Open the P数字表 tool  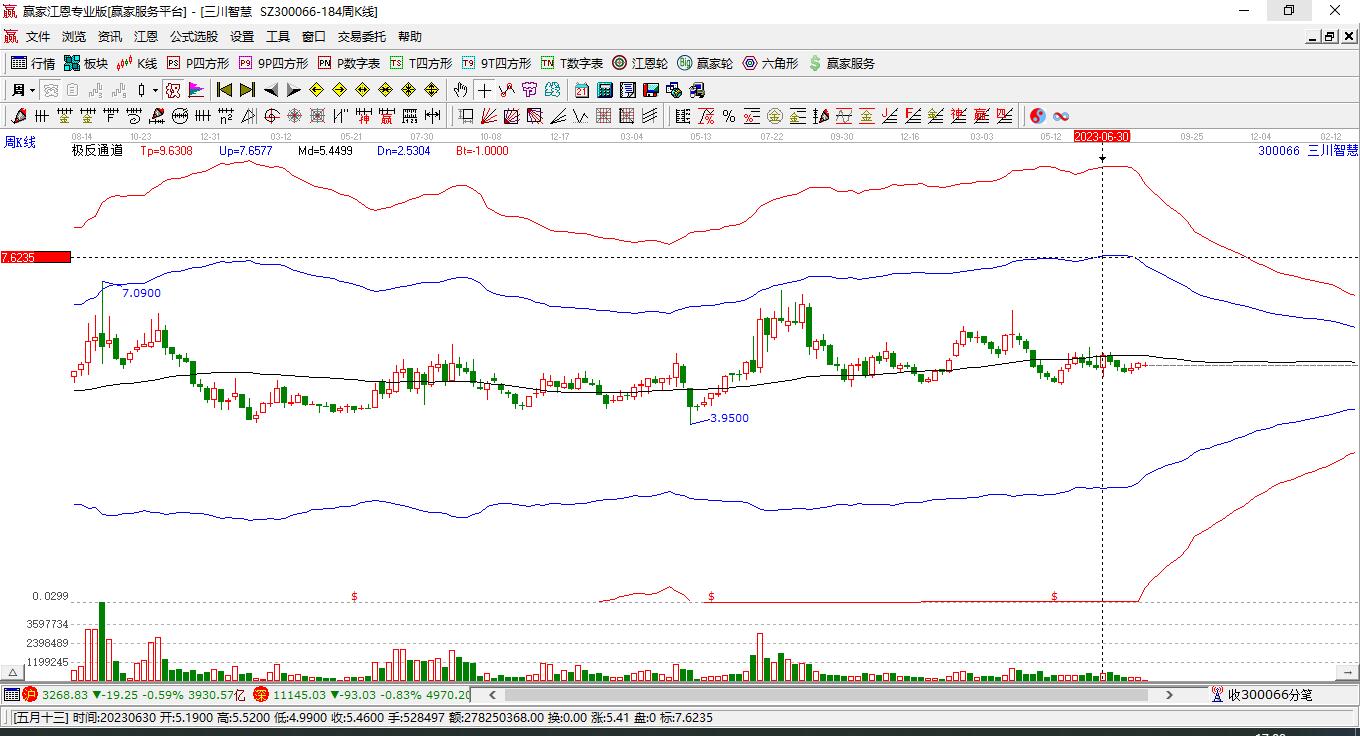tap(349, 63)
